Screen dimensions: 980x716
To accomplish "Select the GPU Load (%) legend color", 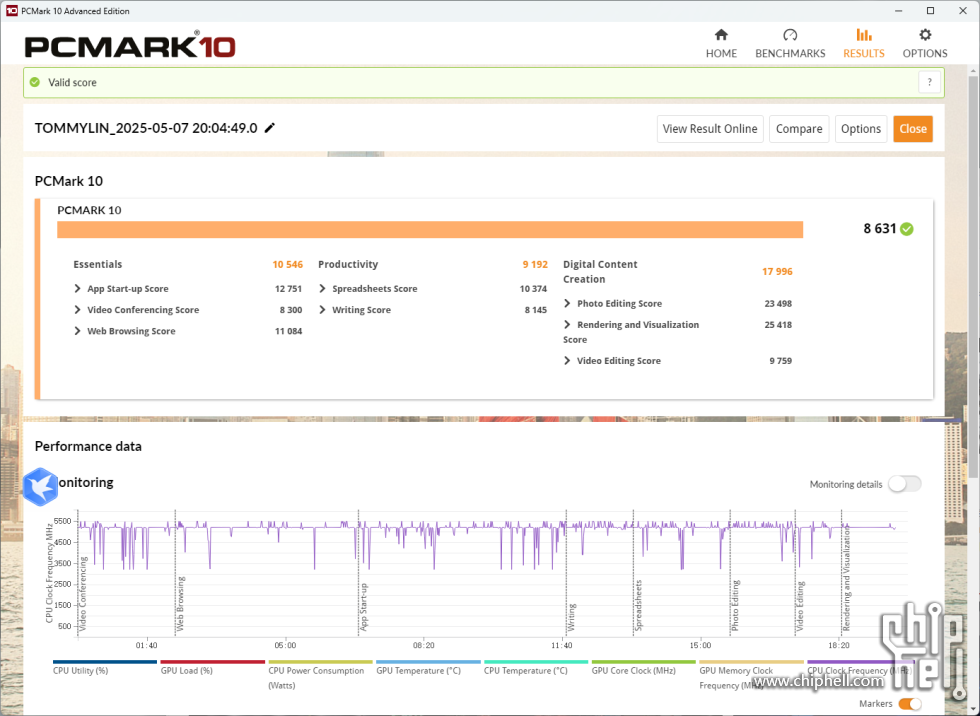I will pyautogui.click(x=212, y=662).
